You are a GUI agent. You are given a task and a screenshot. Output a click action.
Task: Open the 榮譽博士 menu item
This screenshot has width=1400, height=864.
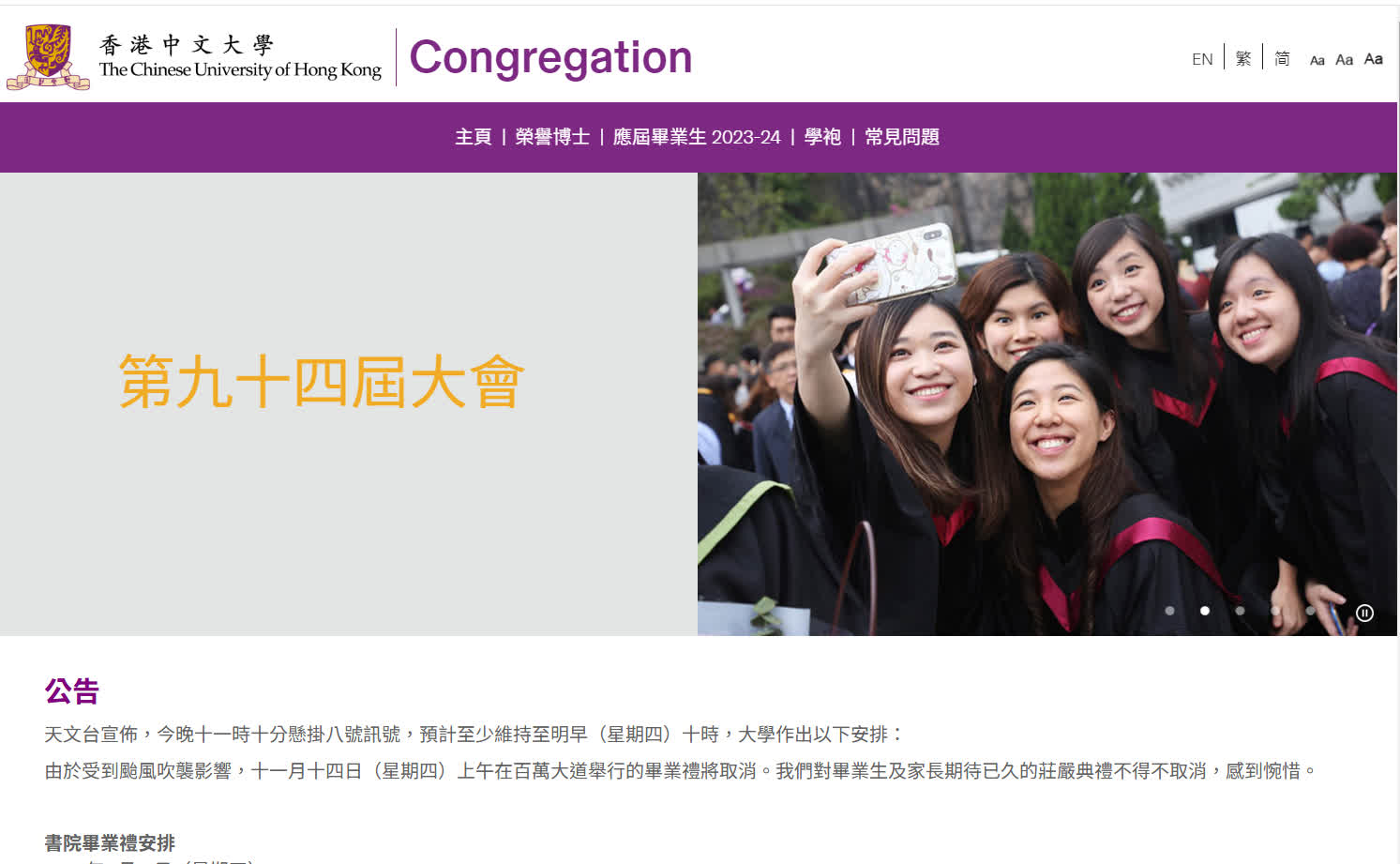click(552, 137)
